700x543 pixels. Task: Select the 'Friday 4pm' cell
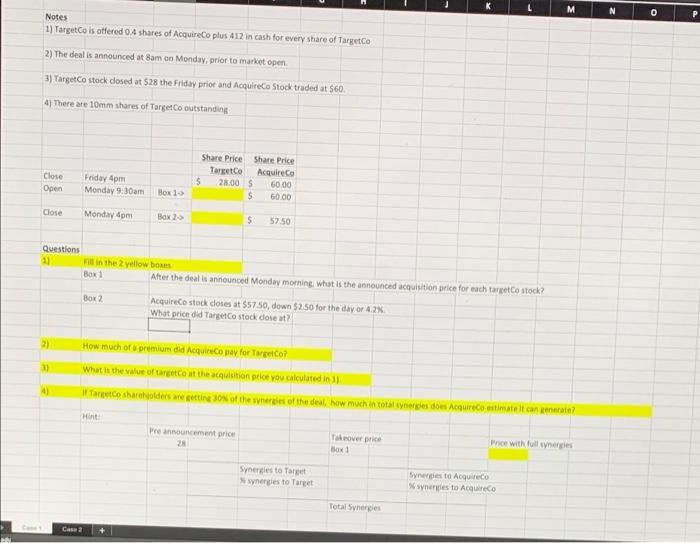point(105,178)
